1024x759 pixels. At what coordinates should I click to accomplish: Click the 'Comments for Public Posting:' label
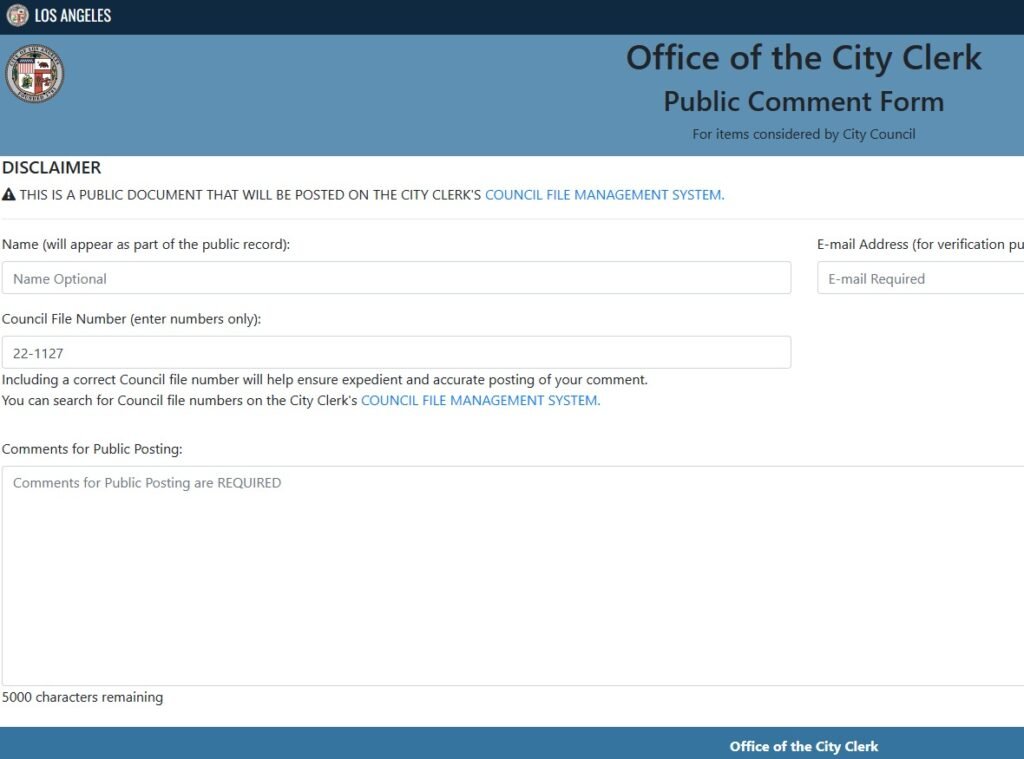coord(92,449)
